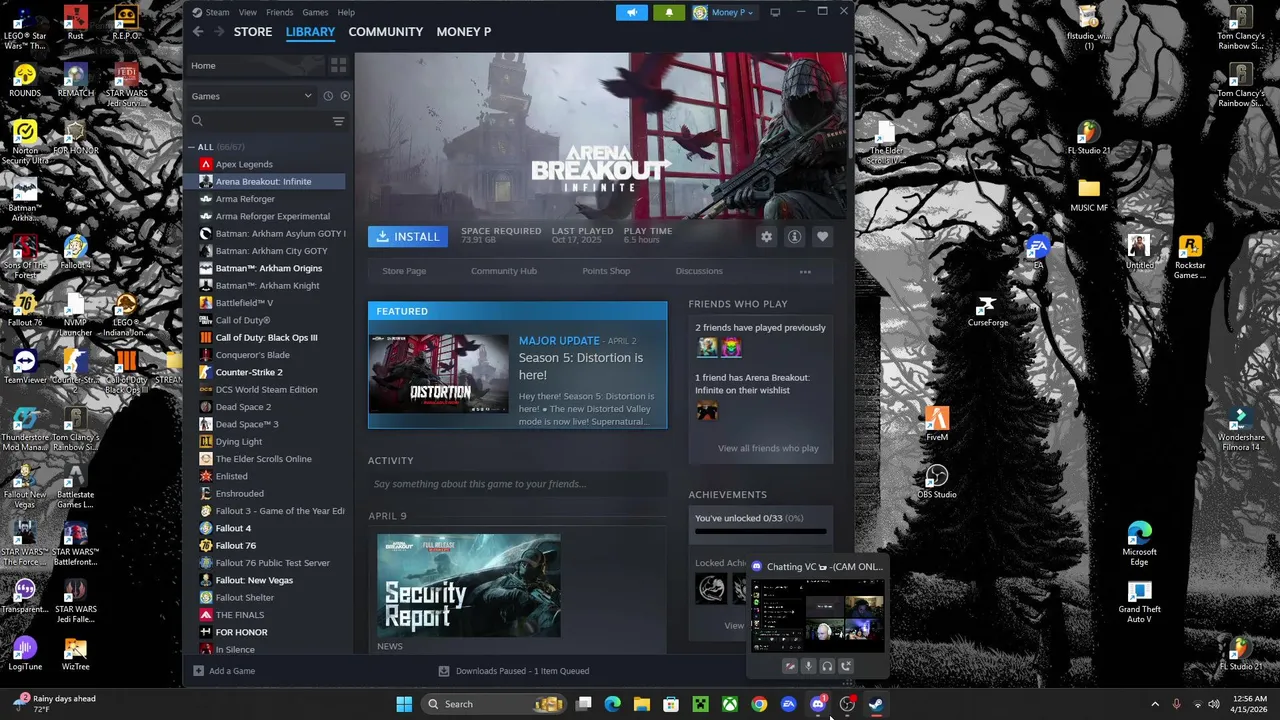Click Add a Game button
1280x720 pixels.
coord(224,671)
